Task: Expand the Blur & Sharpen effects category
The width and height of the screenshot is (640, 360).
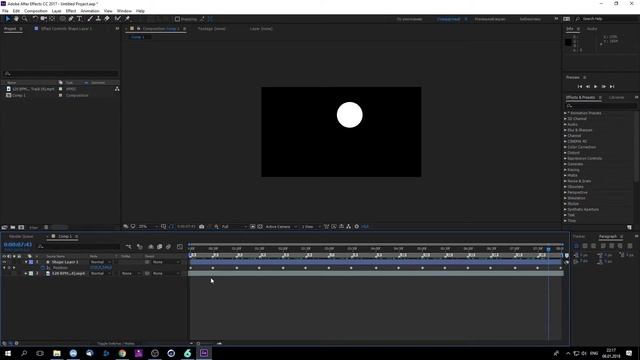Action: coord(565,130)
